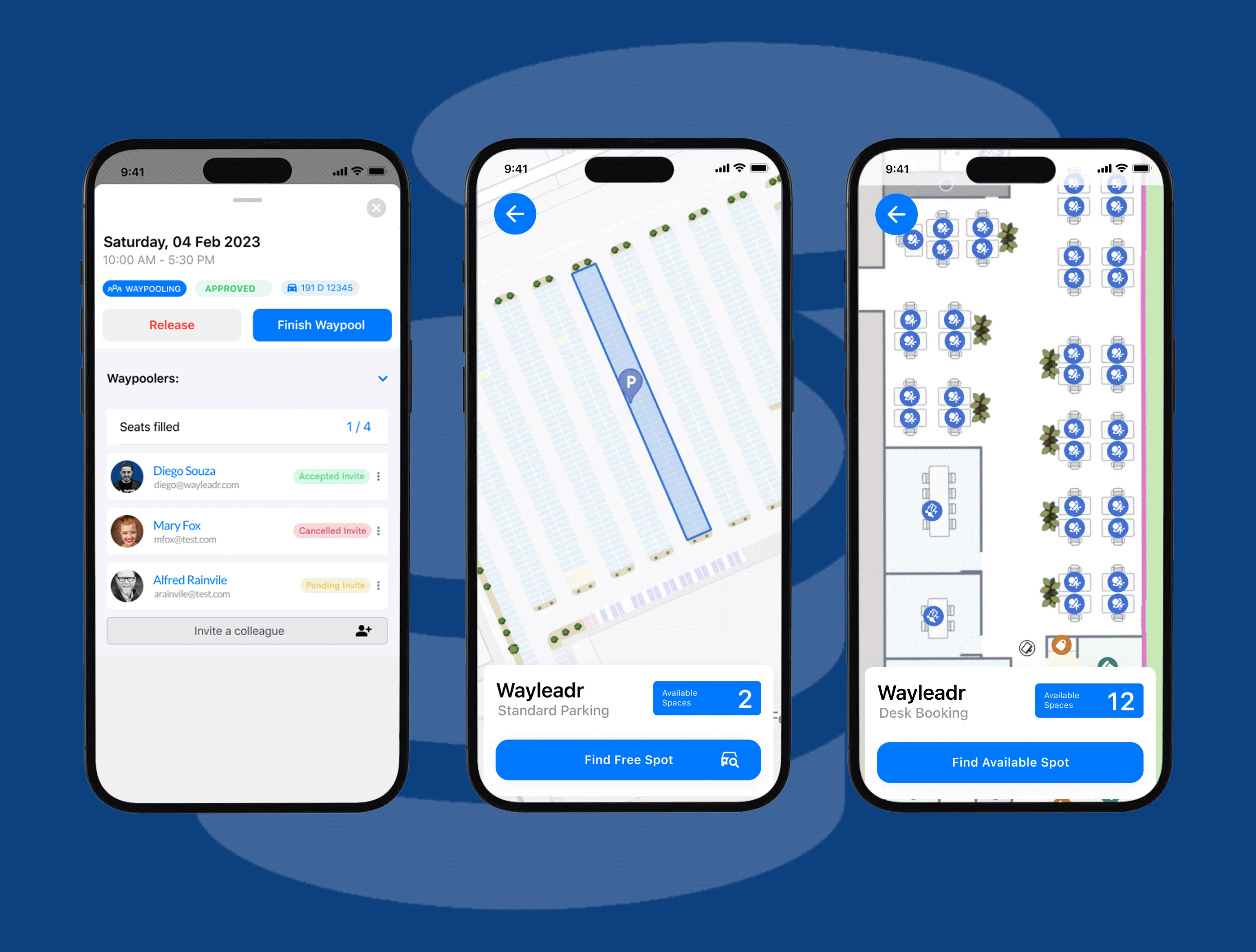This screenshot has height=952, width=1256.
Task: Toggle the Cancelled Invite status for Mary Fox
Action: 331,529
